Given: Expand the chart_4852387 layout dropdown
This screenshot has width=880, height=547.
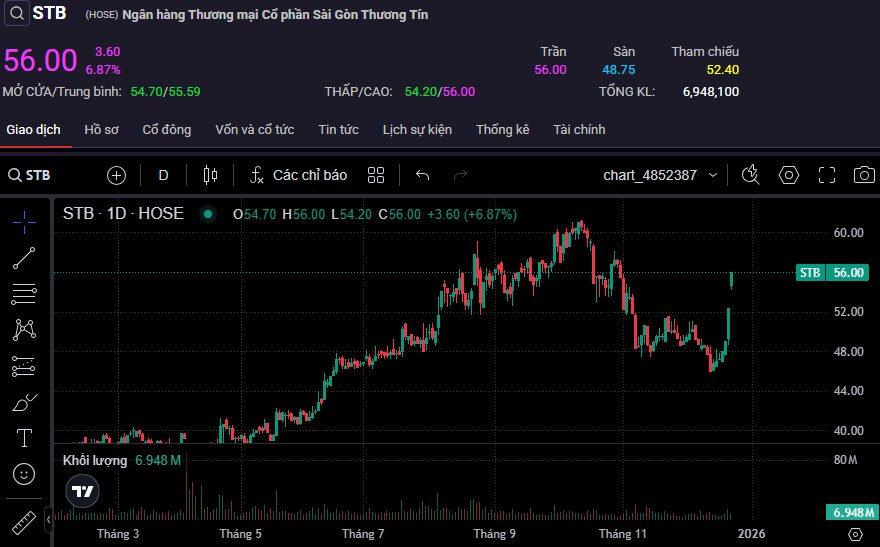Looking at the screenshot, I should pos(660,176).
